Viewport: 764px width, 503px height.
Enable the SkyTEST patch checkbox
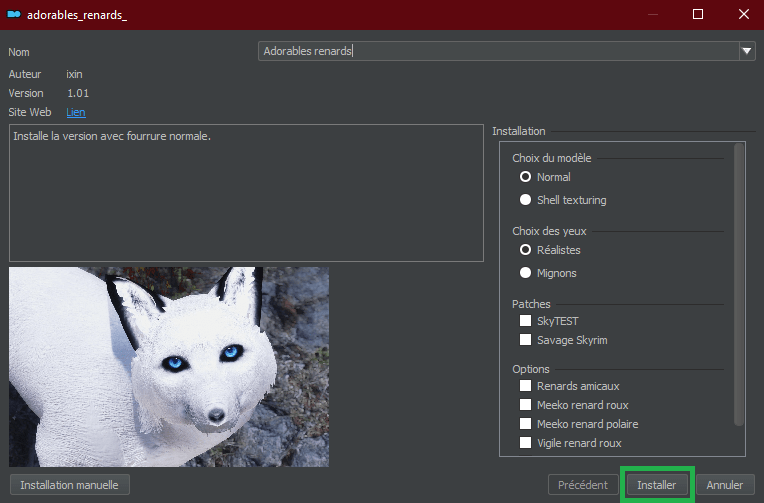pyautogui.click(x=526, y=321)
